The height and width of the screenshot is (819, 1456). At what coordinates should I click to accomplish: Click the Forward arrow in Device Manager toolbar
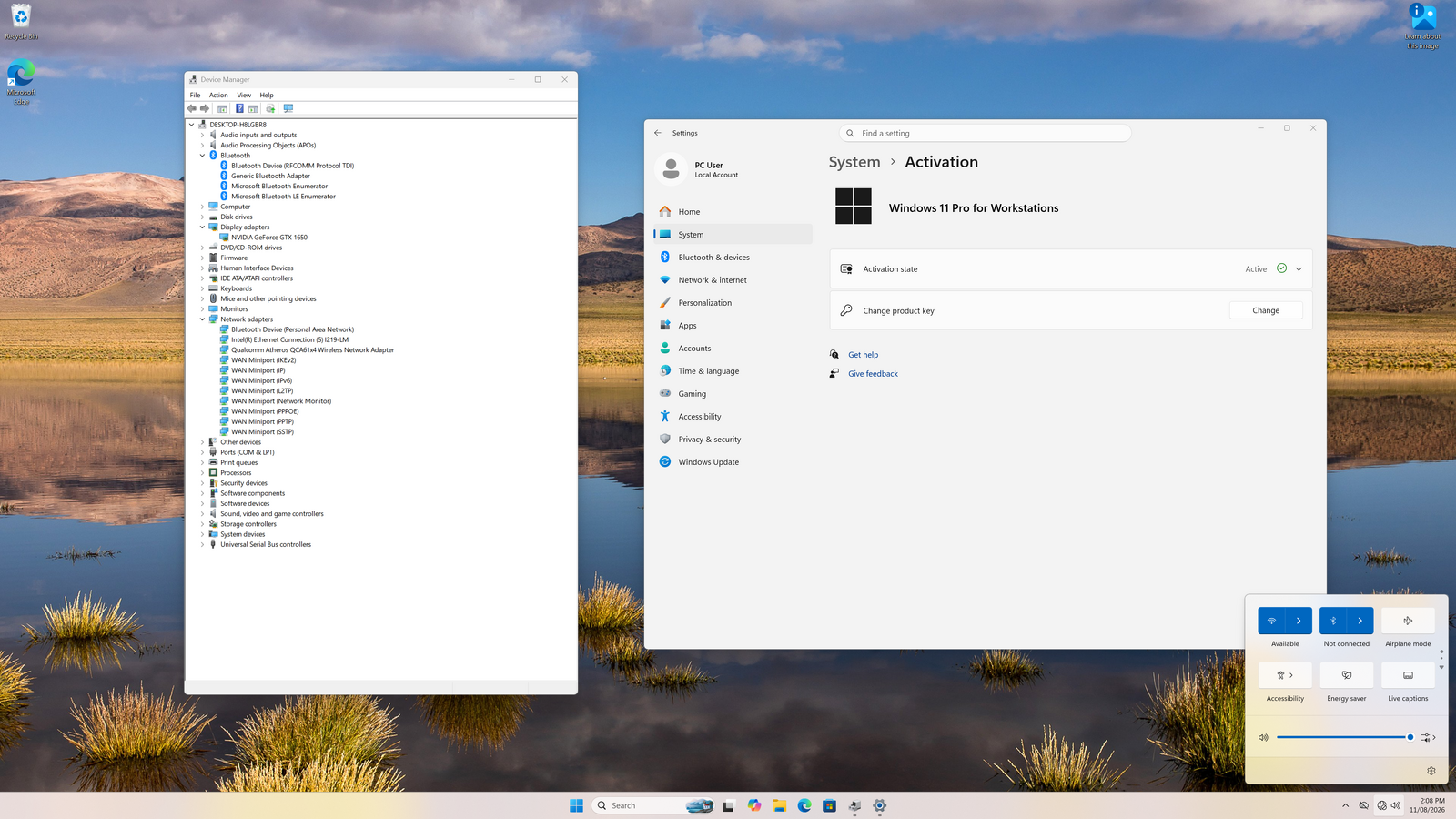[x=205, y=108]
